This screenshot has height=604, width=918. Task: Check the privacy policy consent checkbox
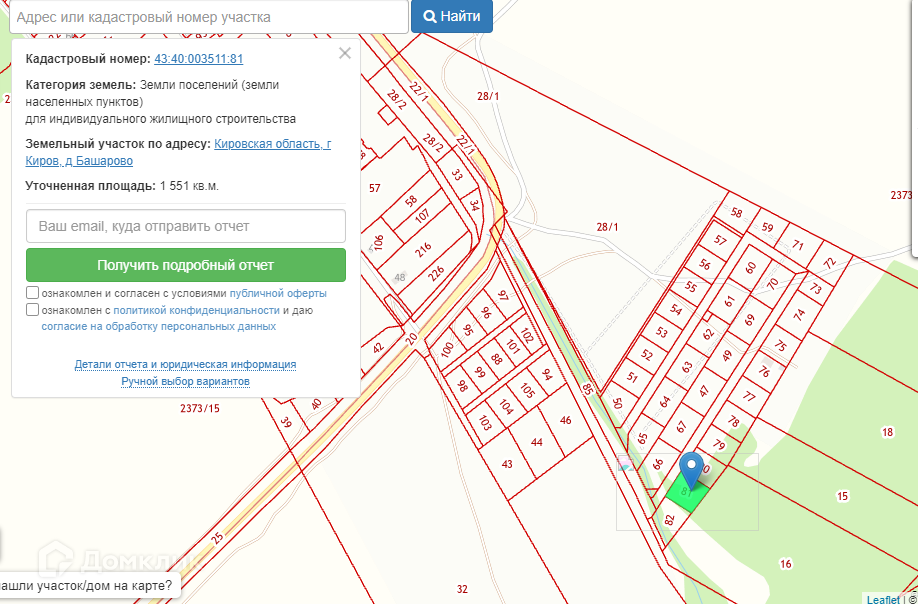click(x=33, y=310)
